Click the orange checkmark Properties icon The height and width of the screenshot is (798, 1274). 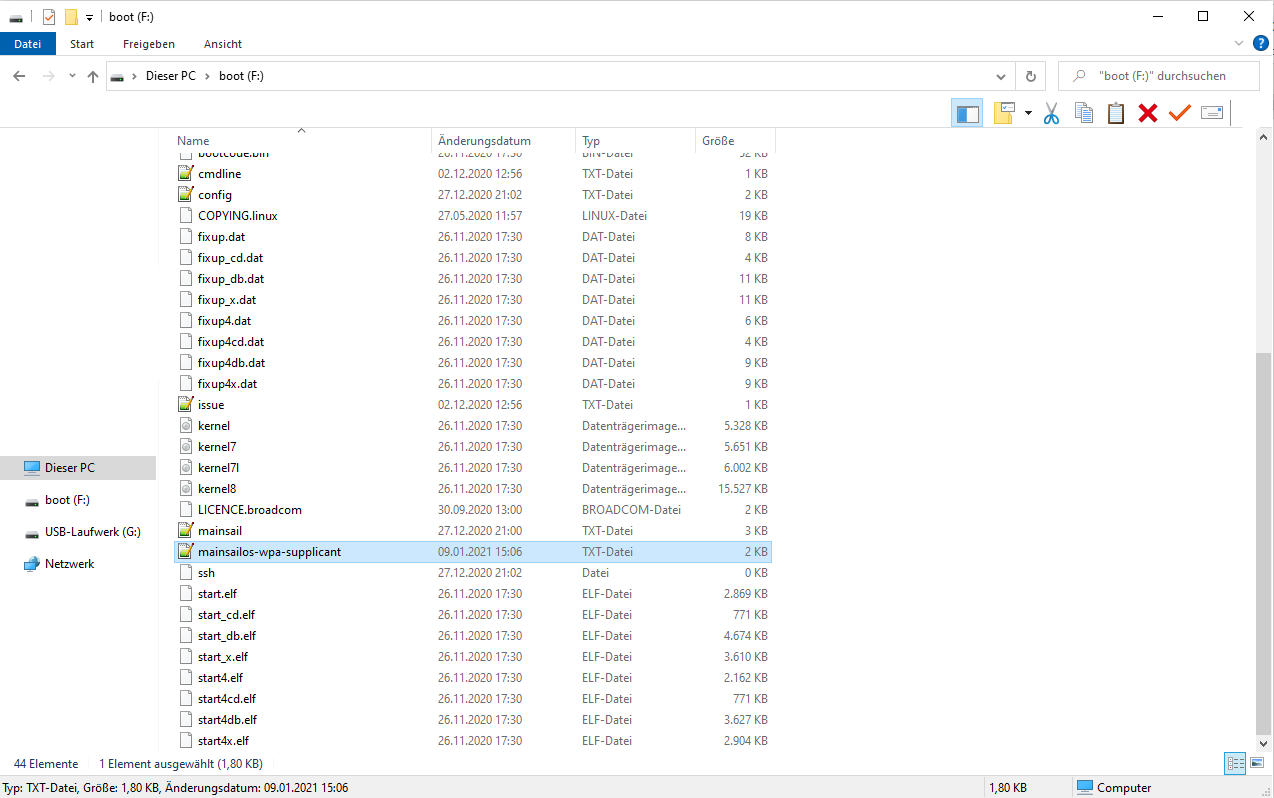[1180, 113]
